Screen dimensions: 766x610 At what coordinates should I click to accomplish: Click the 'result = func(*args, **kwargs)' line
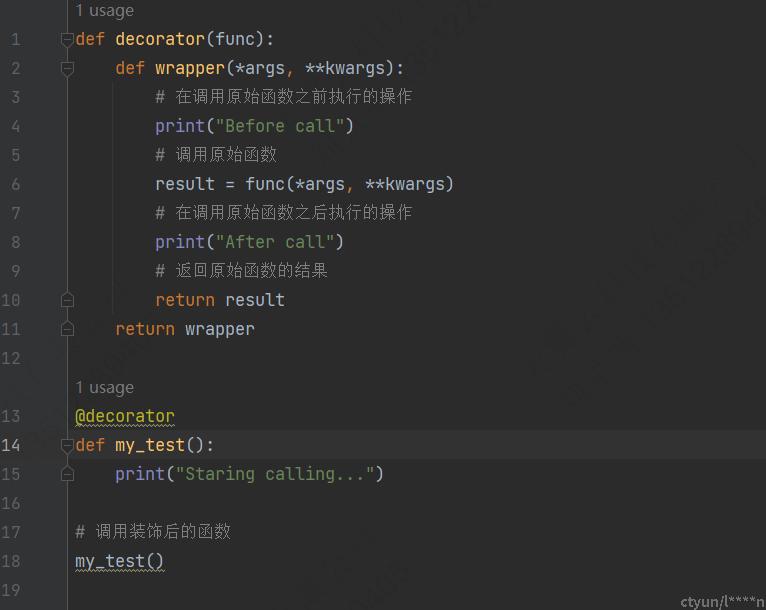(304, 184)
